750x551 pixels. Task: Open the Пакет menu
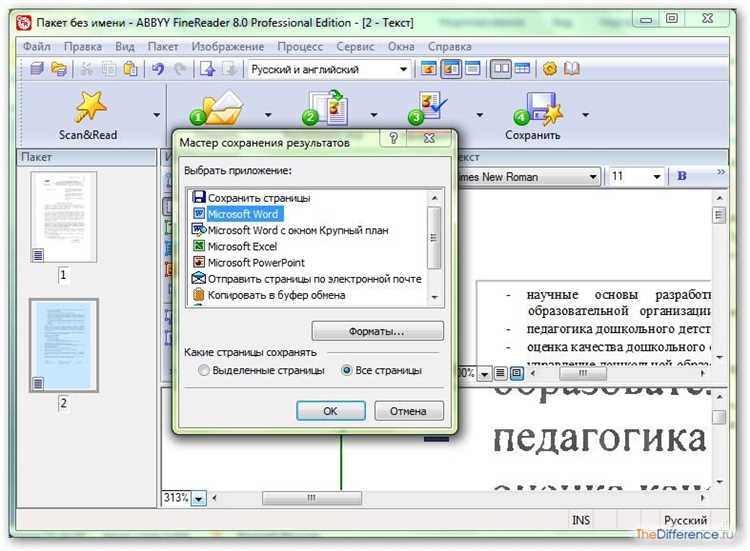click(x=163, y=46)
